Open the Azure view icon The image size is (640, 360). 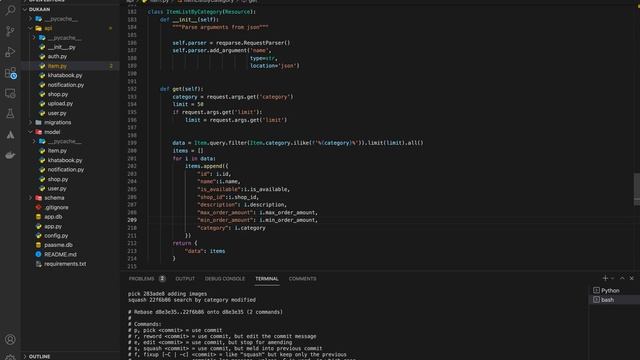pos(10,135)
